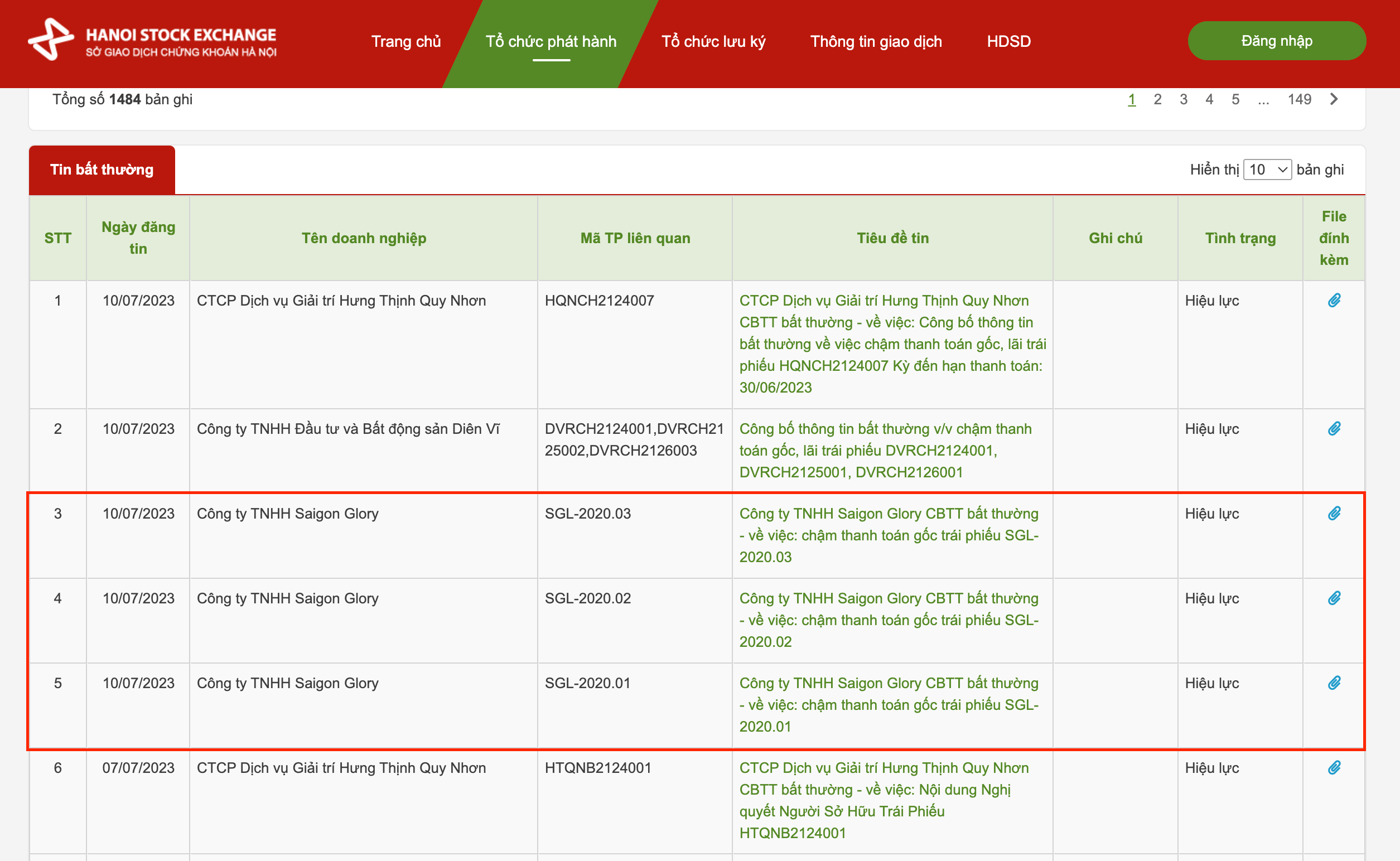Click the Hanoi Stock Exchange logo
1400x861 pixels.
pyautogui.click(x=152, y=40)
